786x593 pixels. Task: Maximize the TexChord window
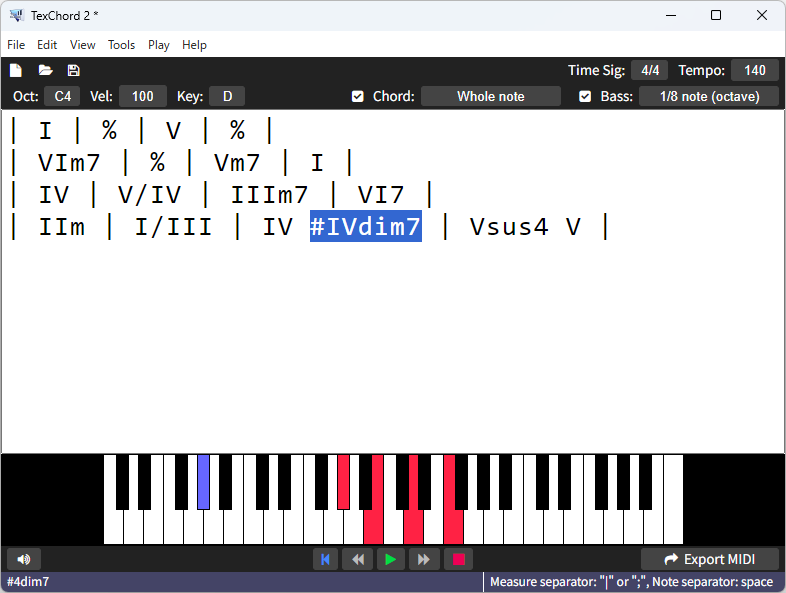click(716, 16)
